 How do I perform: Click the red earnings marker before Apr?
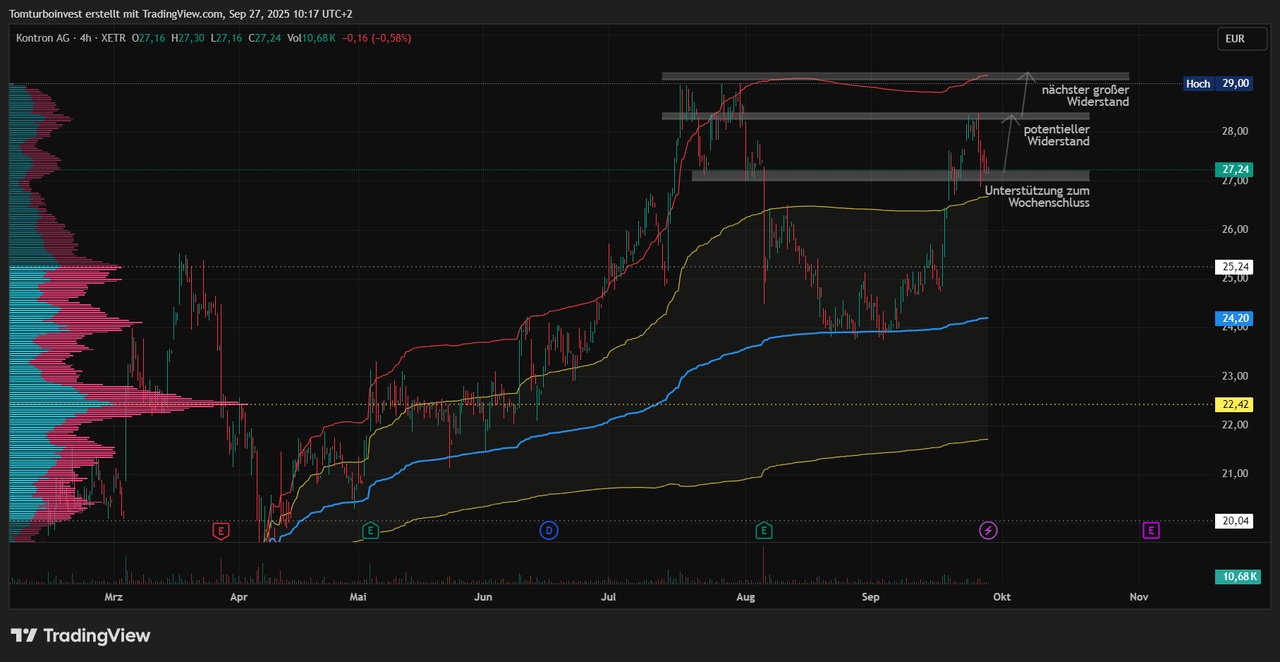point(221,530)
